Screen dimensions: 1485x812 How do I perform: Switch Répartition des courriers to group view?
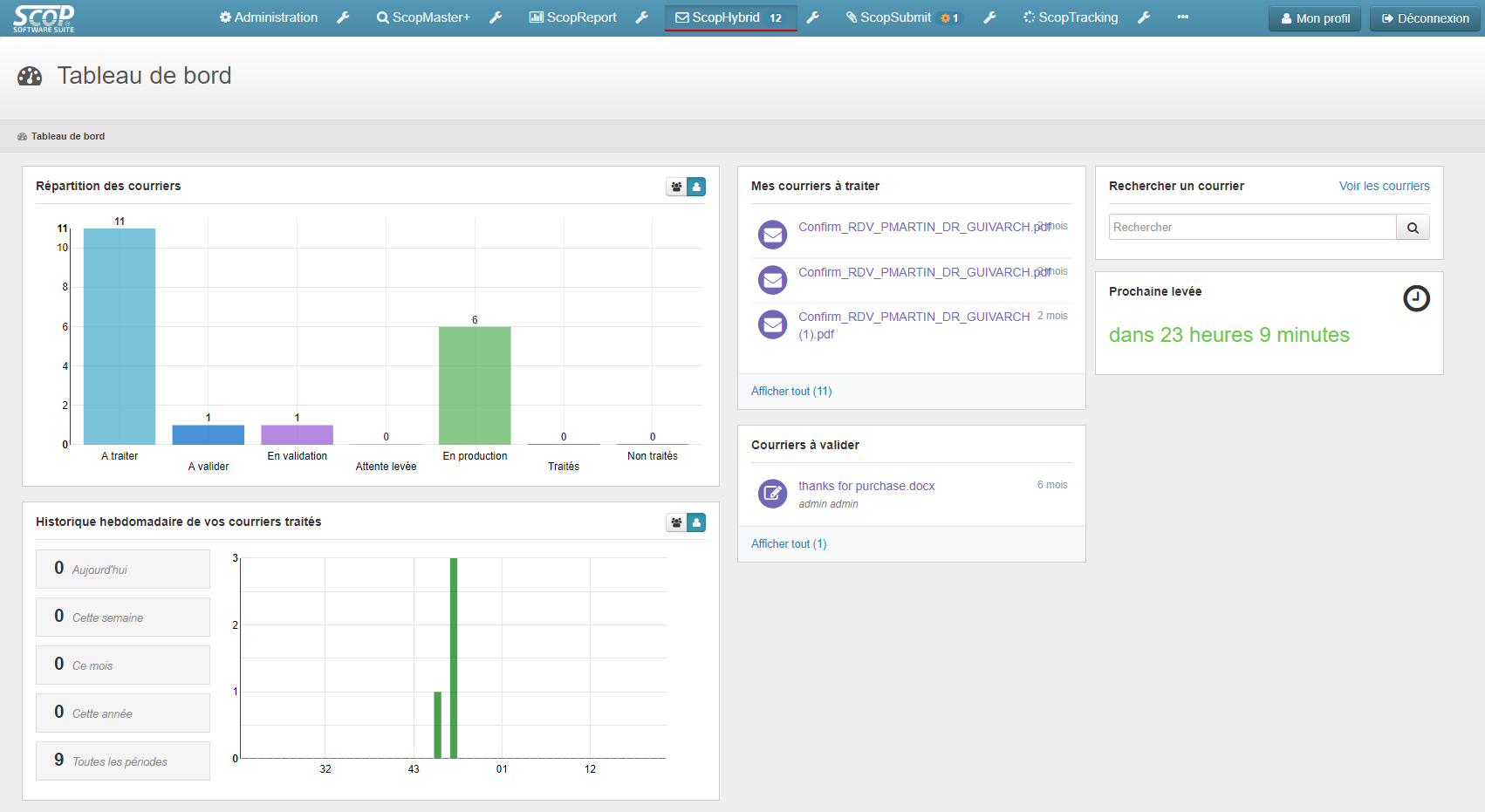tap(676, 187)
